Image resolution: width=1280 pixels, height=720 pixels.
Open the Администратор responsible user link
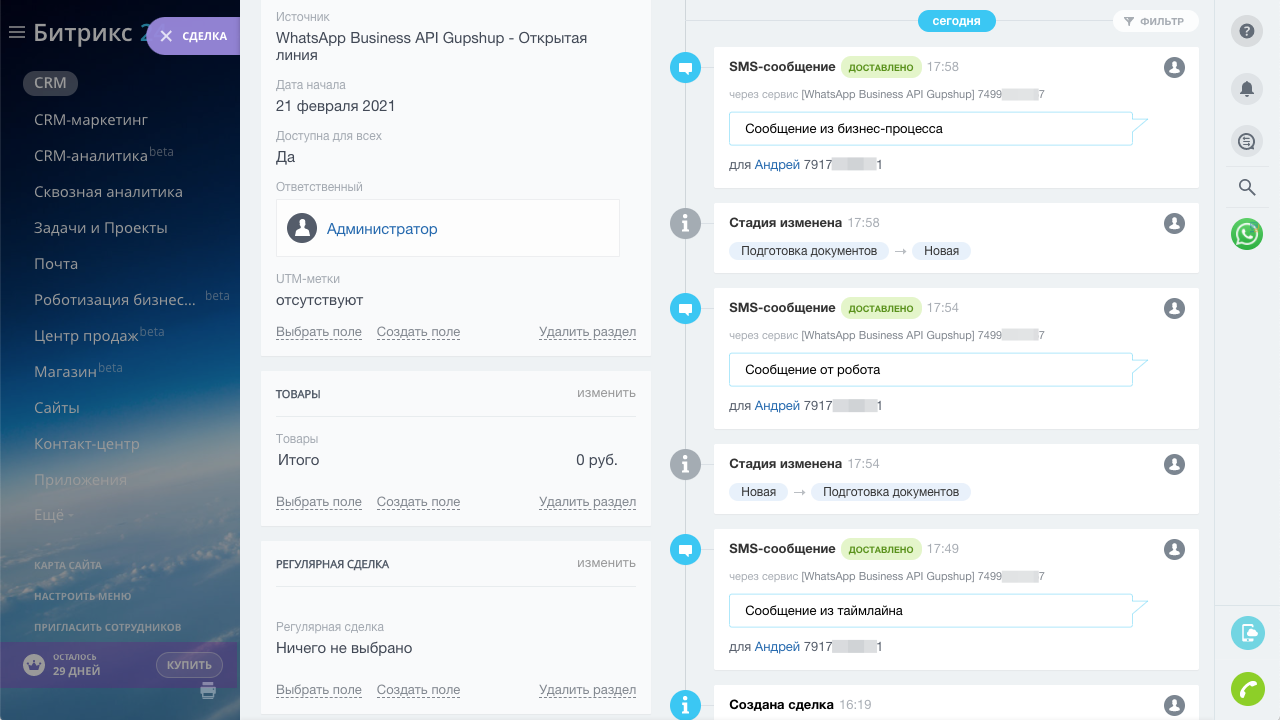(382, 229)
